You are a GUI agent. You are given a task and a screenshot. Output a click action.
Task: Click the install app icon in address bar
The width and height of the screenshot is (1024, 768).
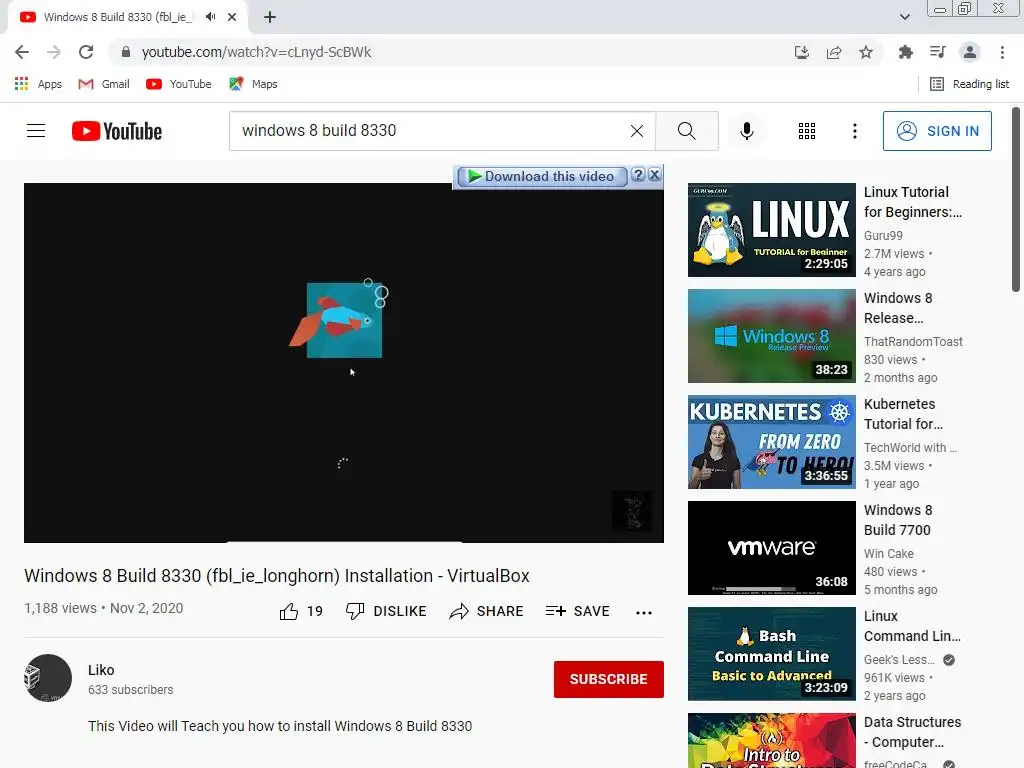pyautogui.click(x=802, y=52)
